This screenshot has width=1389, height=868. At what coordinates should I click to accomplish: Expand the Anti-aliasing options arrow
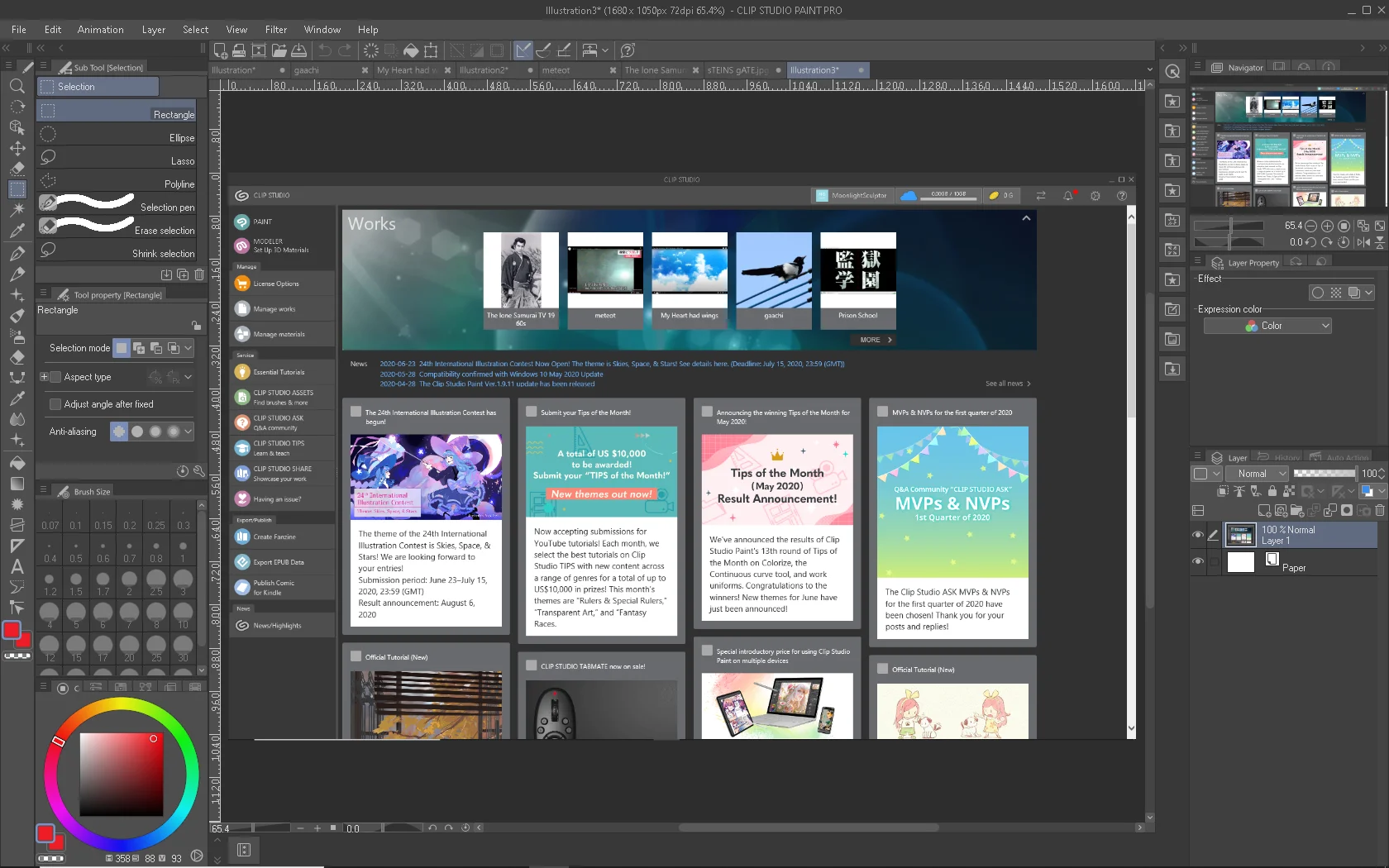click(189, 432)
